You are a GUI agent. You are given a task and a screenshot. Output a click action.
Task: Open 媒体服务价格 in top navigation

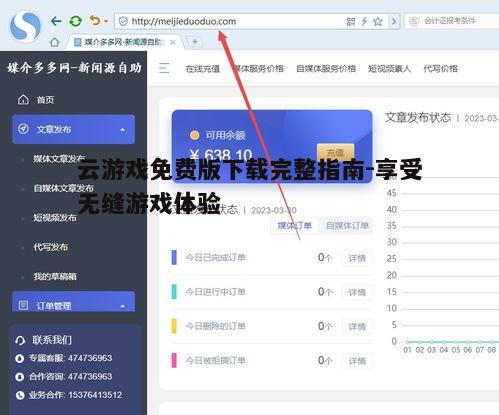[259, 69]
